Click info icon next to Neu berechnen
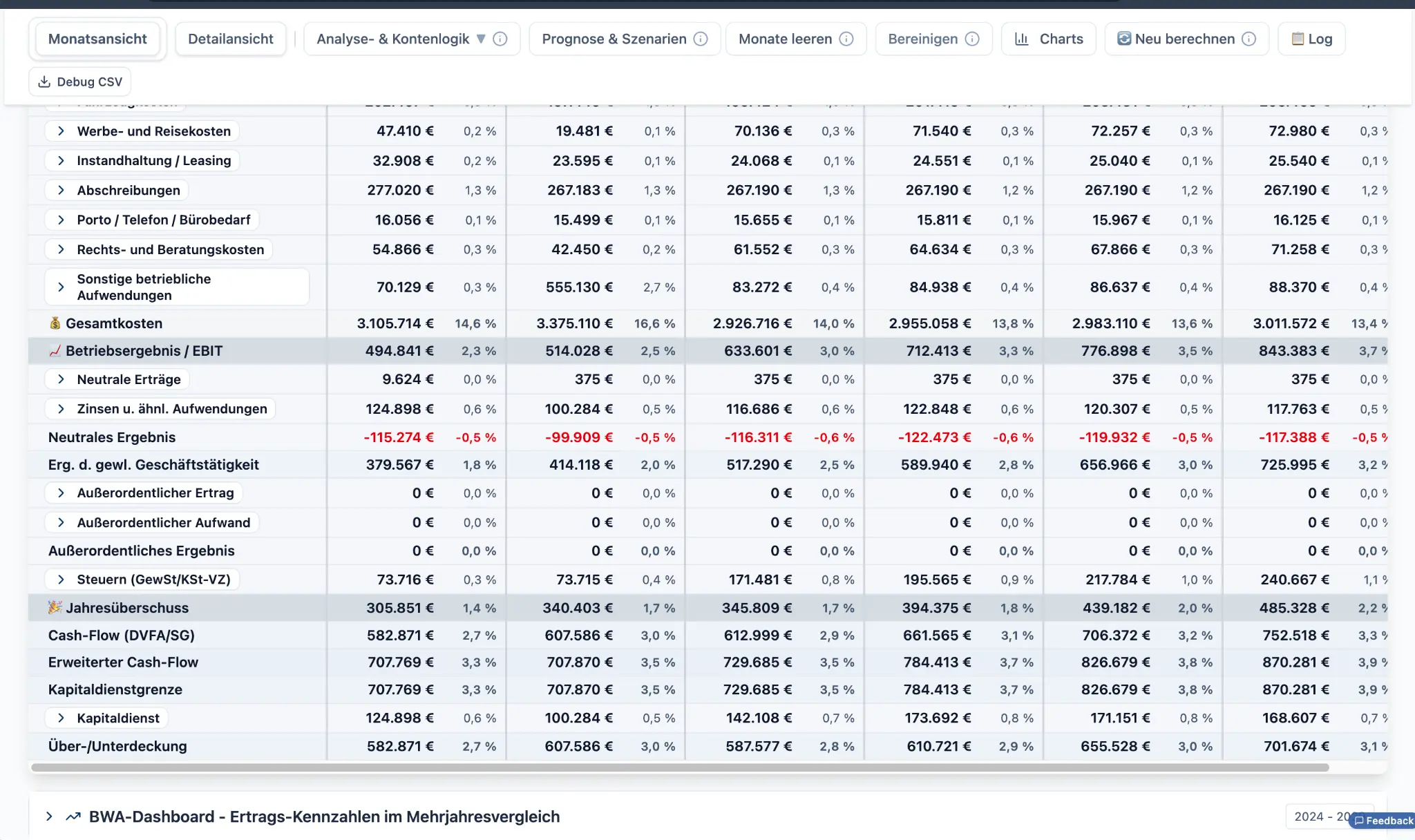Viewport: 1415px width, 840px height. coord(1249,39)
